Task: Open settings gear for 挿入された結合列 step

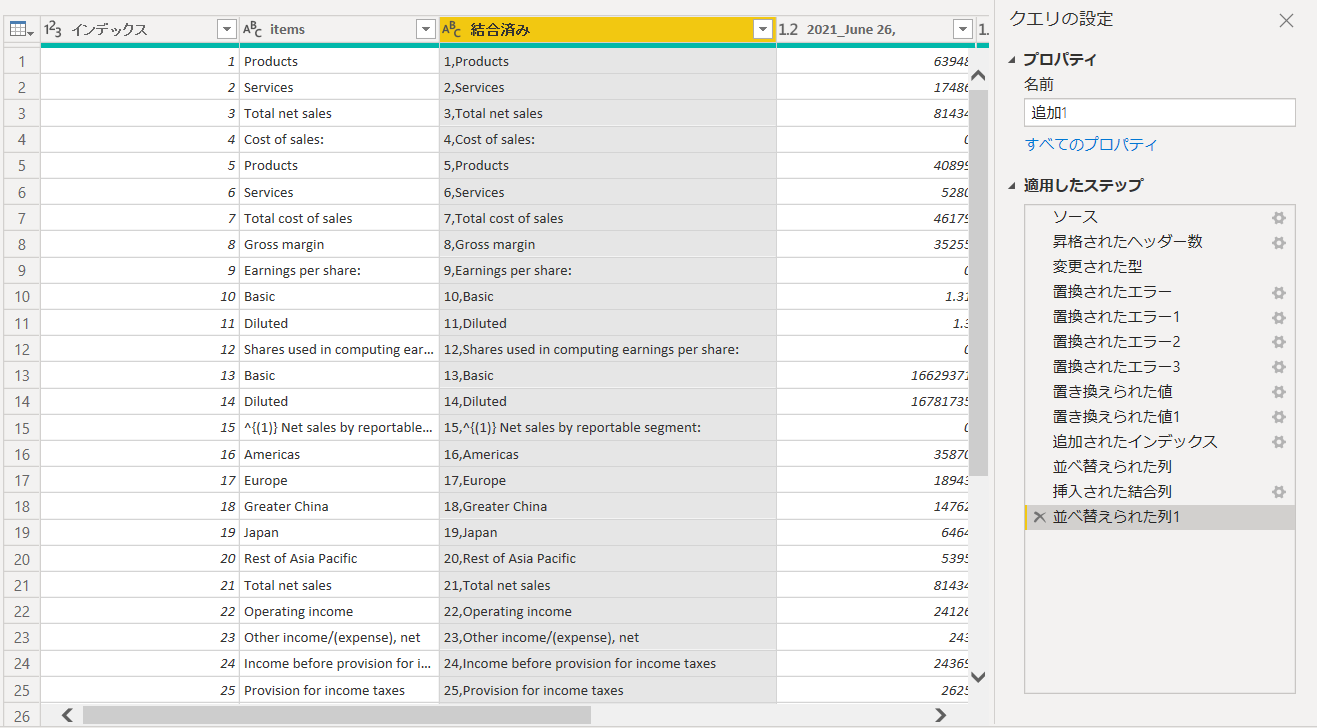Action: point(1278,493)
